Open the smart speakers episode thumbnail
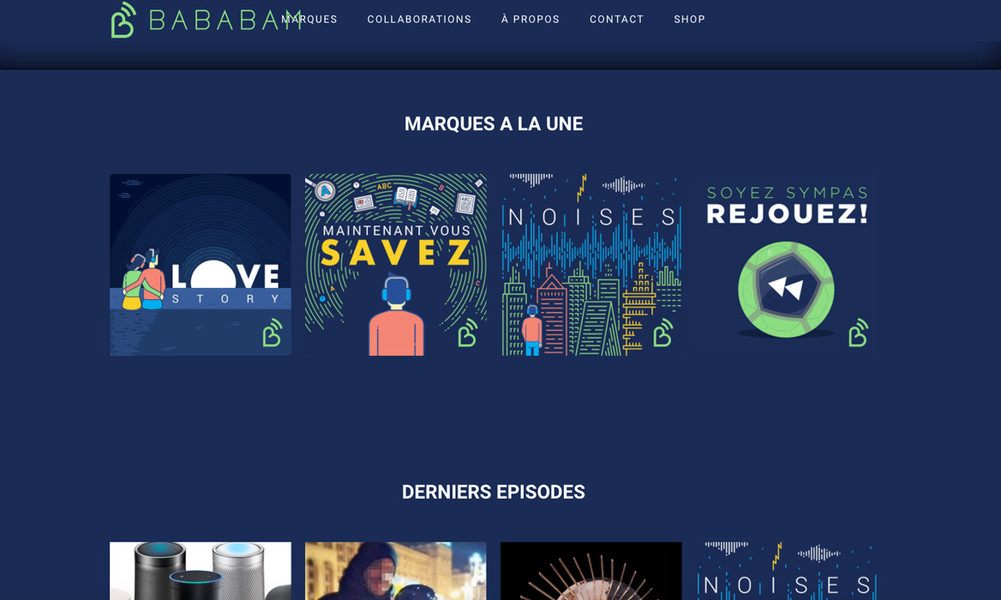 (200, 571)
